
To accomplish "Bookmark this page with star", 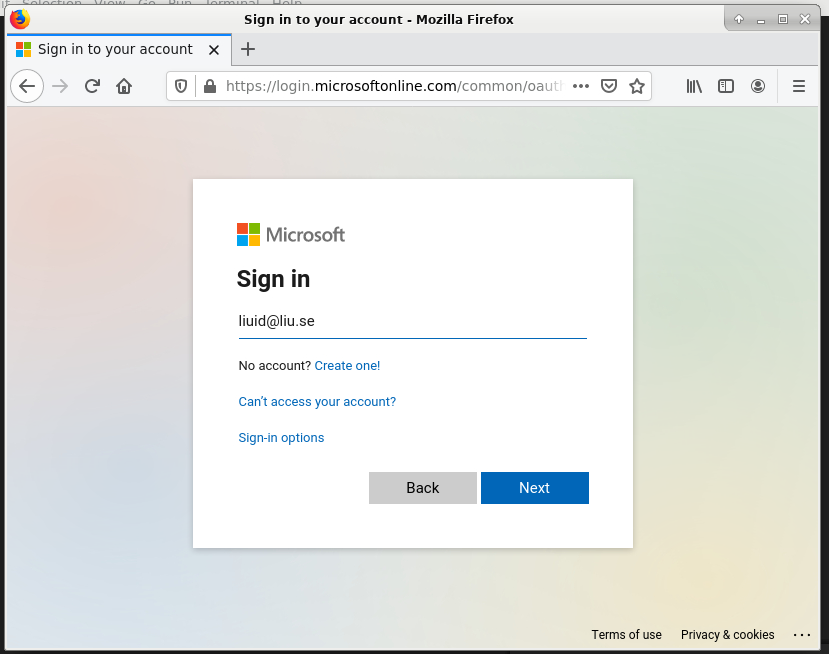I will click(x=637, y=86).
